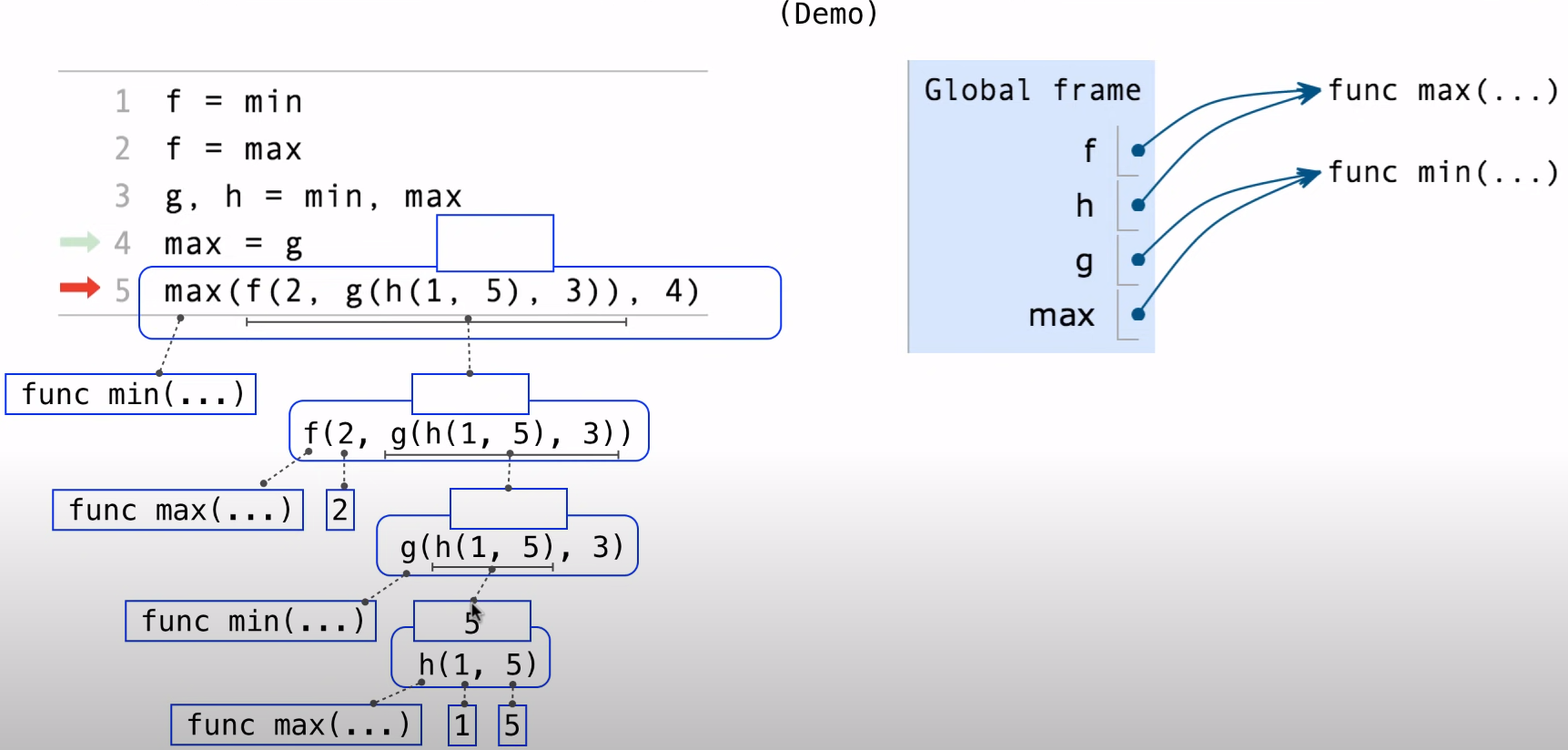1568x750 pixels.
Task: Select code line 2 "f = max"
Action: tap(233, 148)
